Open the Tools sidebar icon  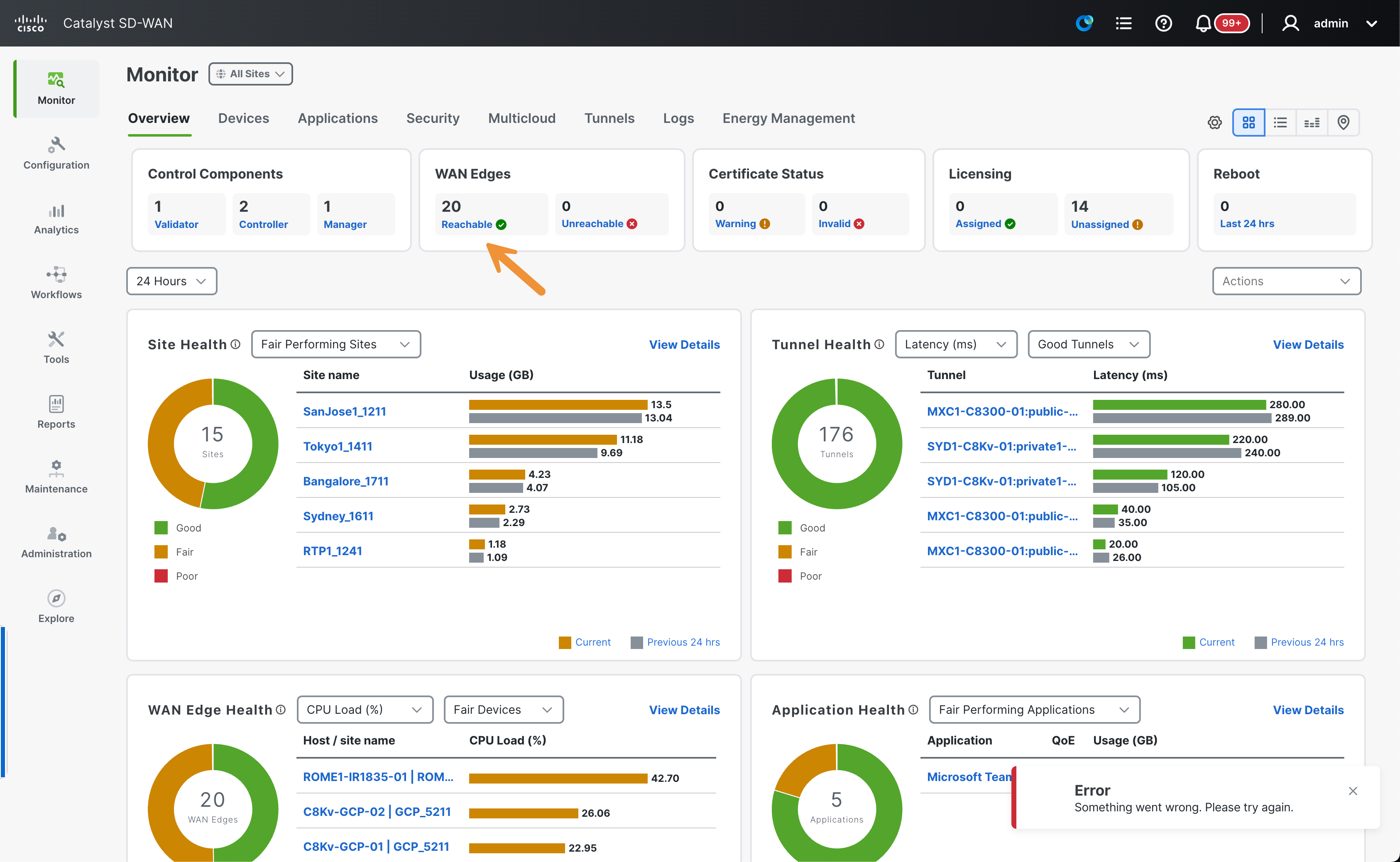point(56,340)
